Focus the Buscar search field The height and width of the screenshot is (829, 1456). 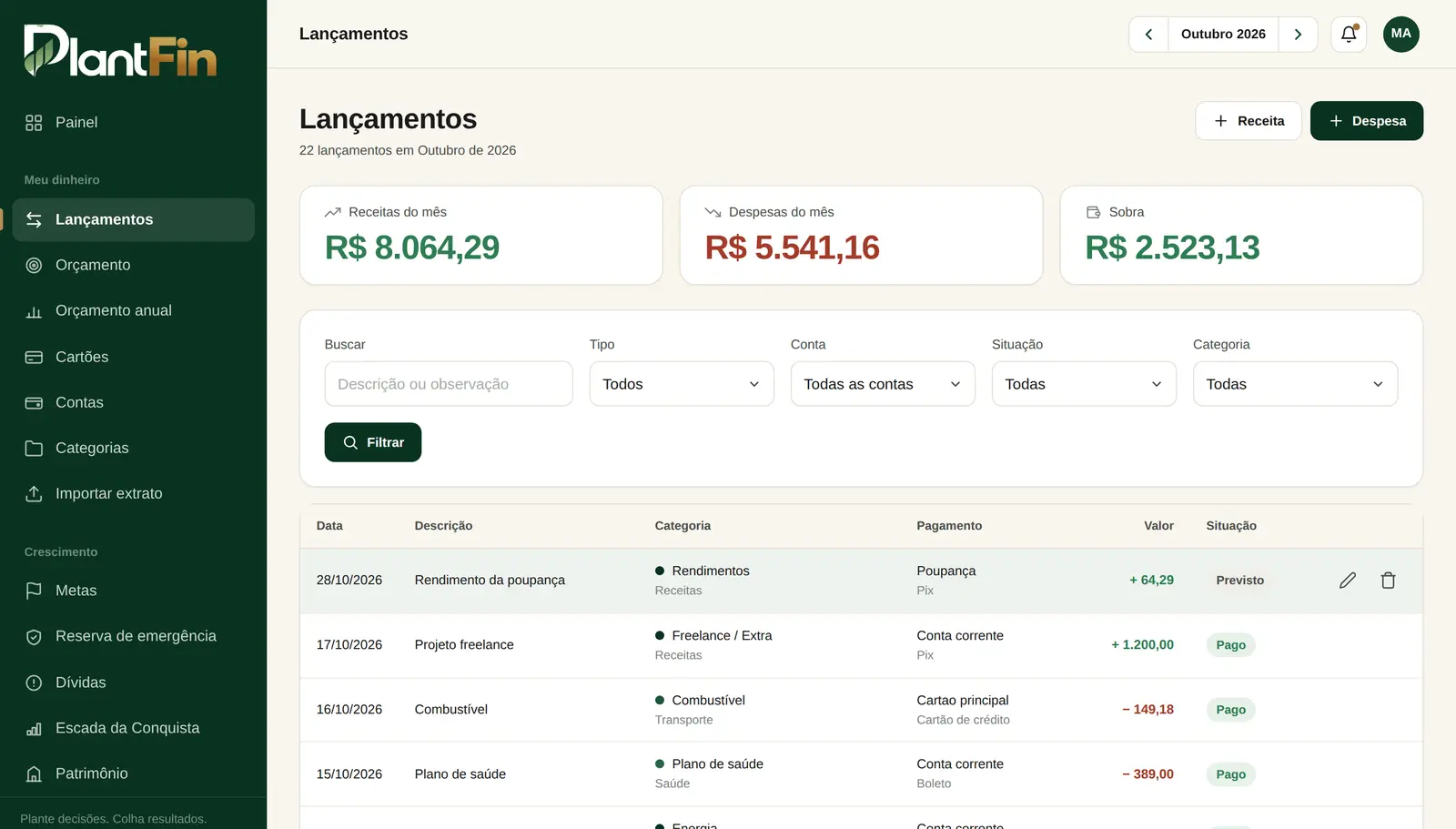click(449, 384)
